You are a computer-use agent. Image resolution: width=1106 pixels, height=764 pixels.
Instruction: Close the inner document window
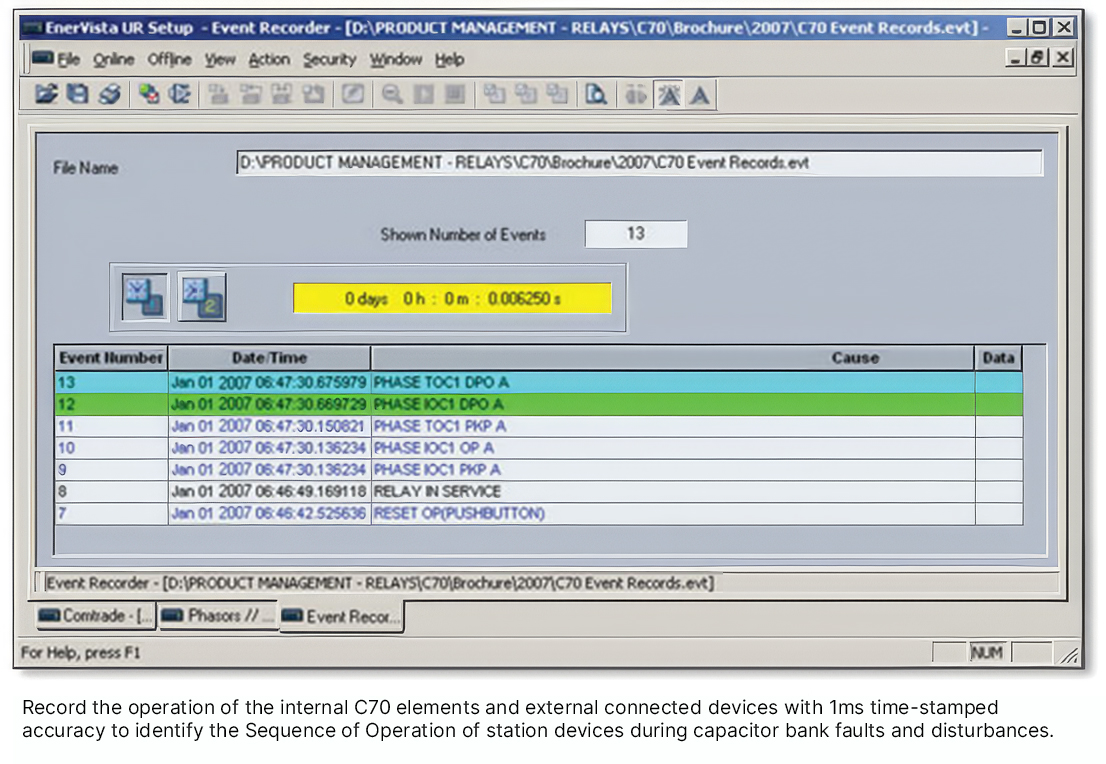[x=1063, y=58]
